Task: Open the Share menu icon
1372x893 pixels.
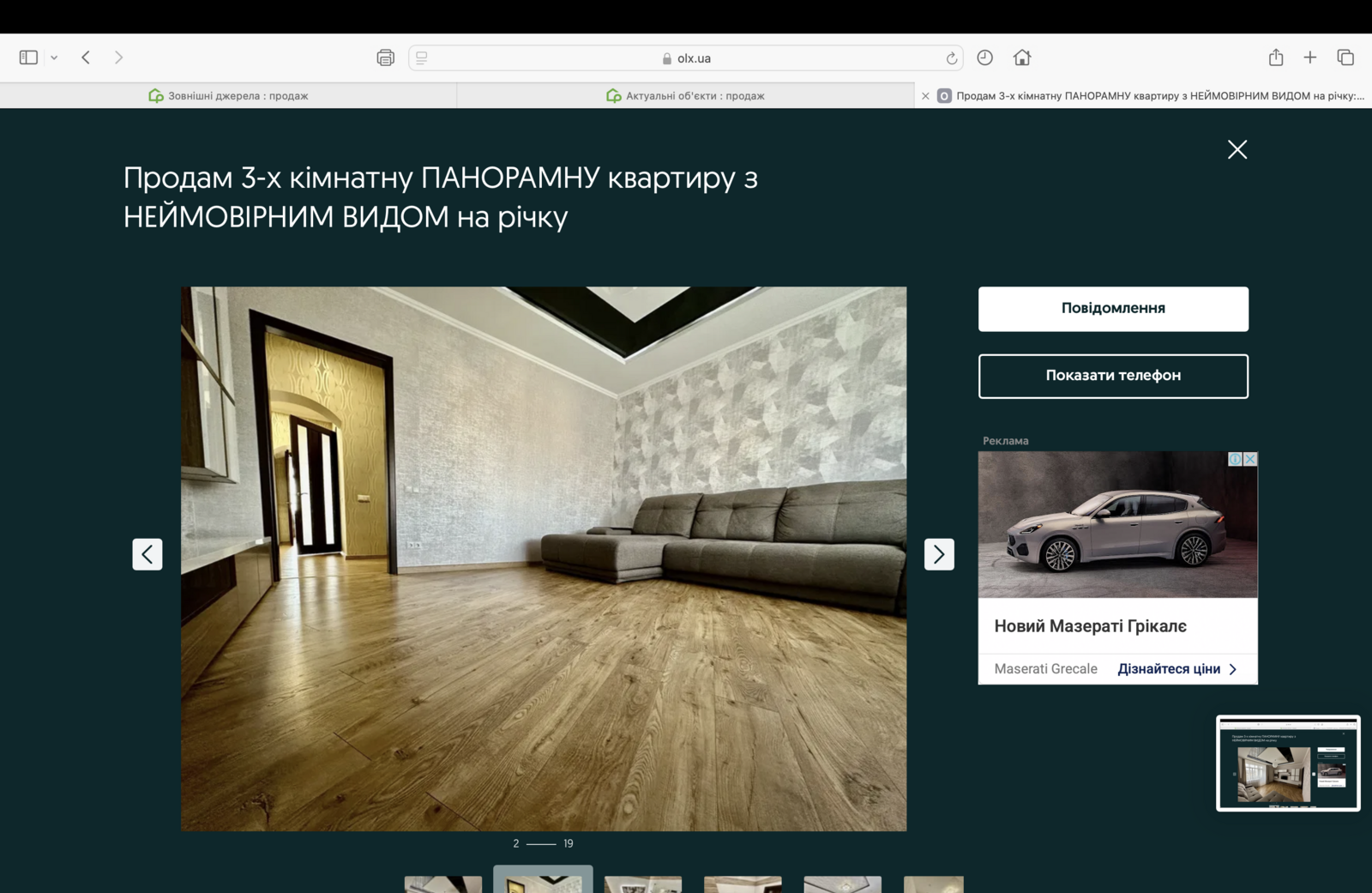Action: click(x=1276, y=57)
